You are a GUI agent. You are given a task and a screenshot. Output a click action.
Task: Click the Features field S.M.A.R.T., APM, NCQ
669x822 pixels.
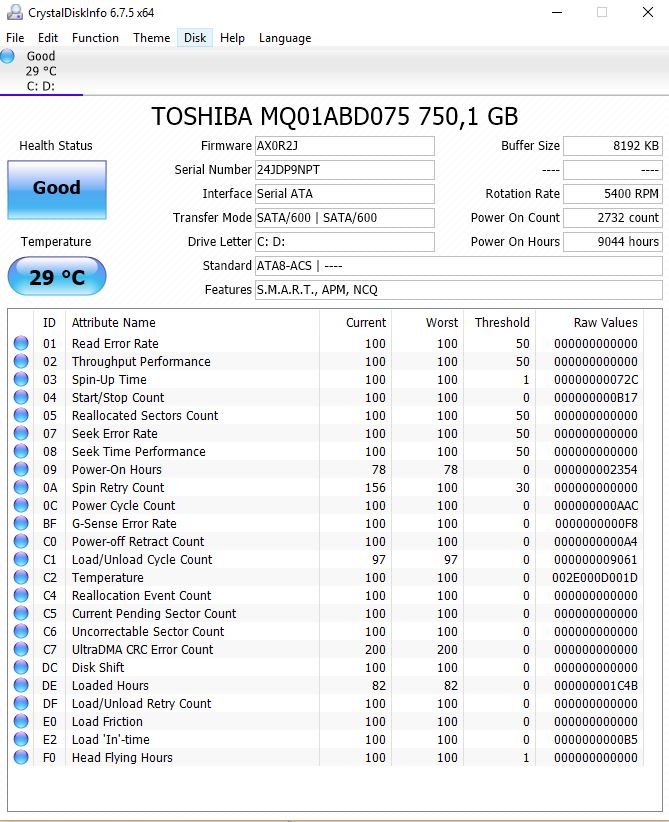tap(458, 290)
